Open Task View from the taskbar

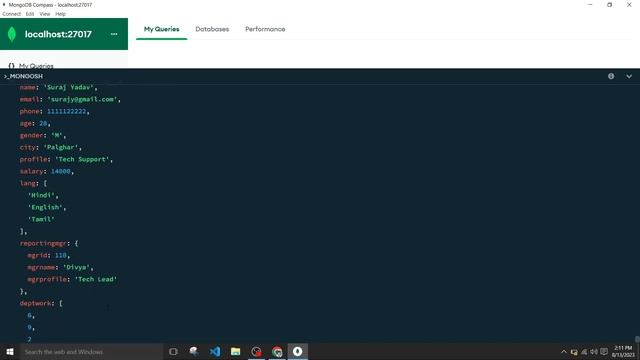pyautogui.click(x=173, y=351)
